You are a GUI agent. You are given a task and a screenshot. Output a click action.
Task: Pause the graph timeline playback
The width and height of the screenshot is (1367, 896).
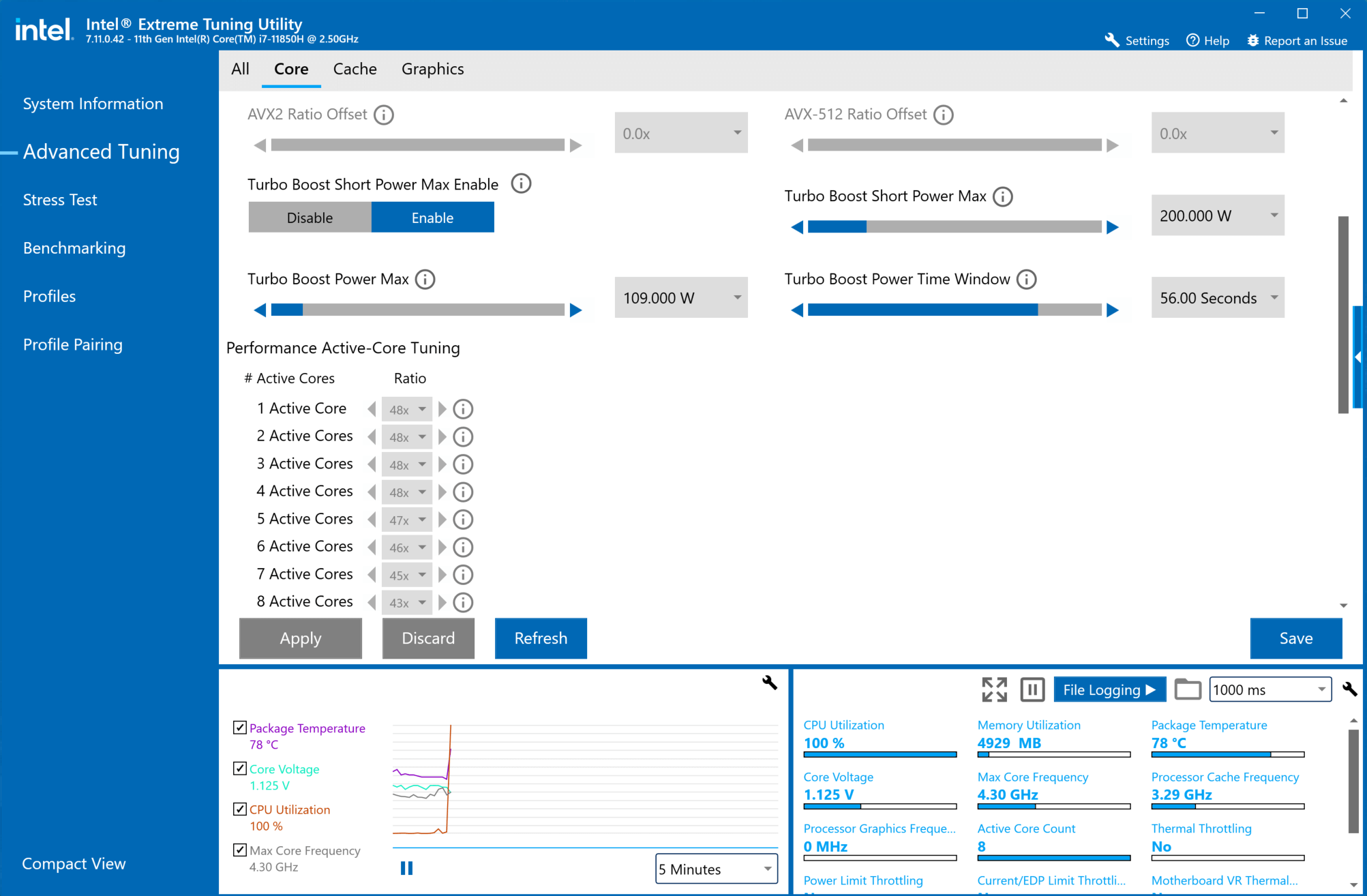pyautogui.click(x=406, y=868)
